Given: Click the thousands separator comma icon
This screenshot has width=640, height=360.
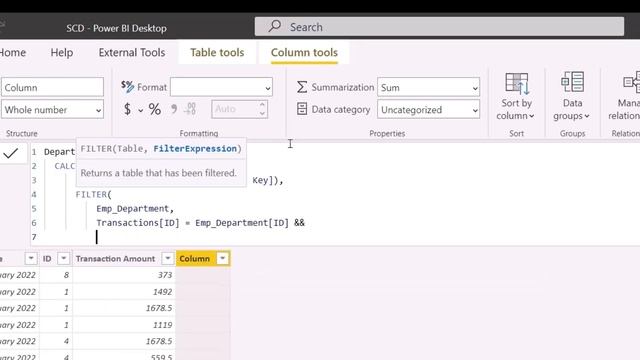Looking at the screenshot, I should [x=174, y=109].
